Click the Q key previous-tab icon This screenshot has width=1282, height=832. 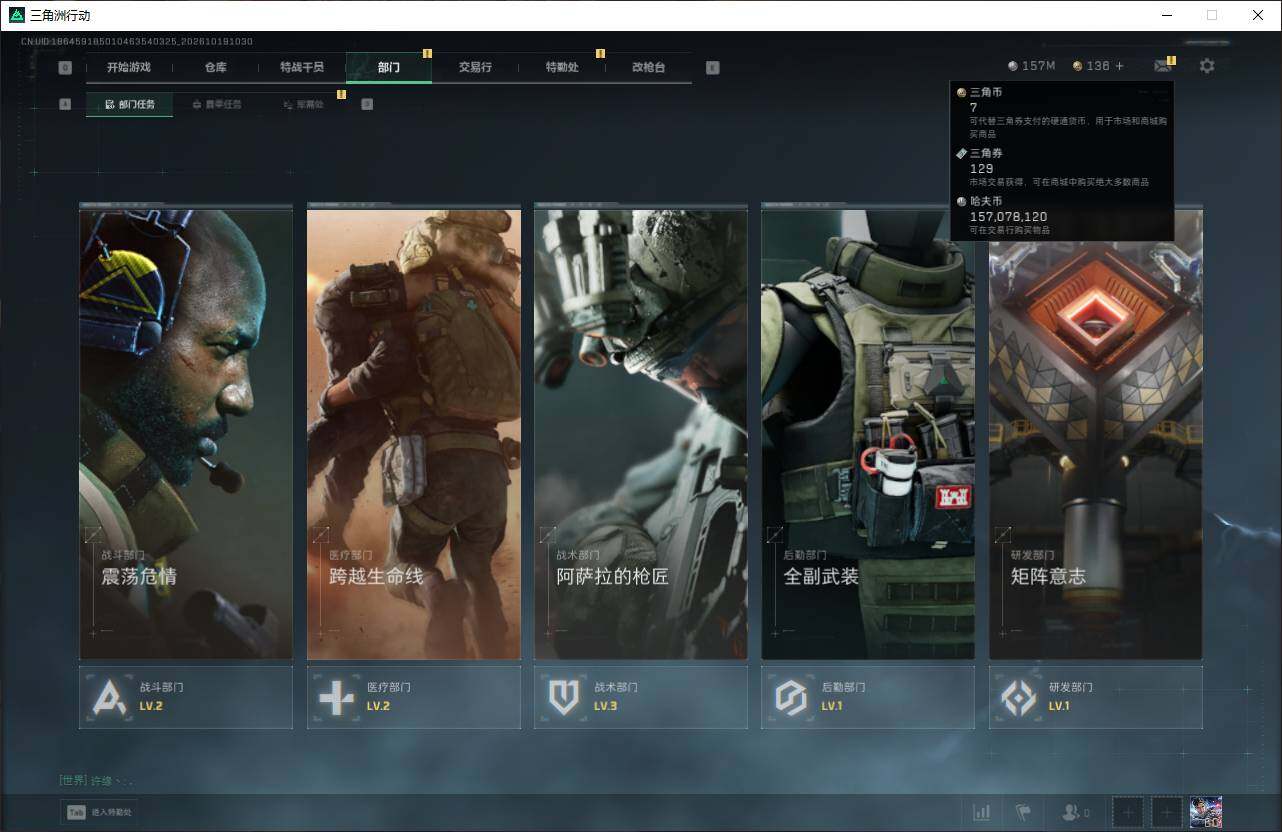pyautogui.click(x=65, y=68)
